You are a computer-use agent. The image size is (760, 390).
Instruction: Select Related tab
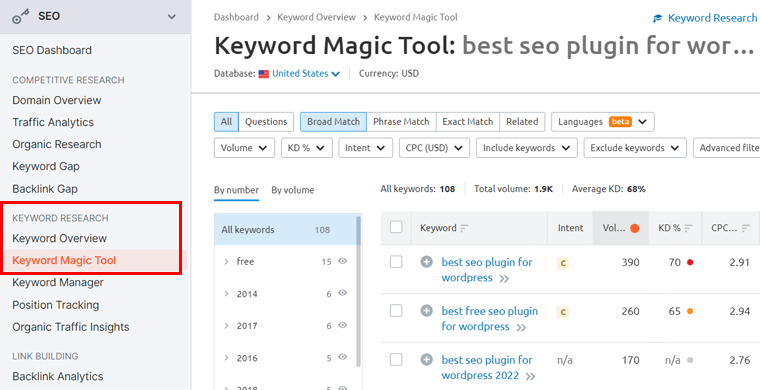pyautogui.click(x=522, y=122)
